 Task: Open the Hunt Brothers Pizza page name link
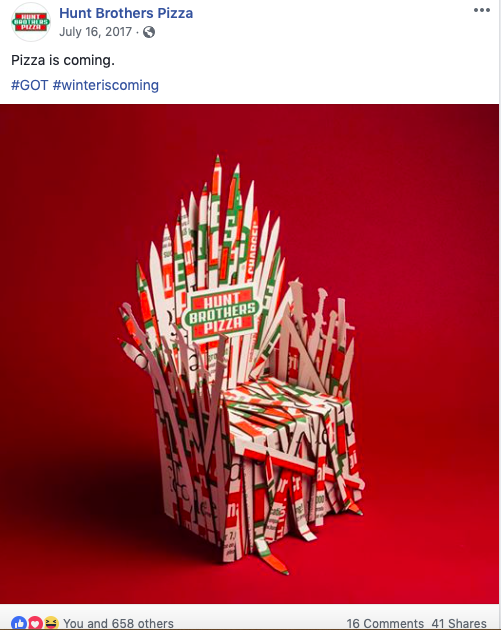(x=126, y=13)
